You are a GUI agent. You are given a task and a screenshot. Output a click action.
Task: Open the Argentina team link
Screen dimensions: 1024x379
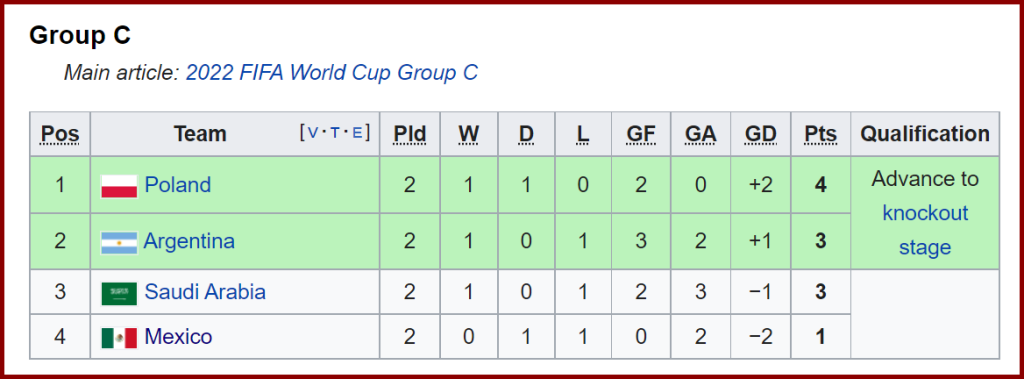click(x=189, y=242)
